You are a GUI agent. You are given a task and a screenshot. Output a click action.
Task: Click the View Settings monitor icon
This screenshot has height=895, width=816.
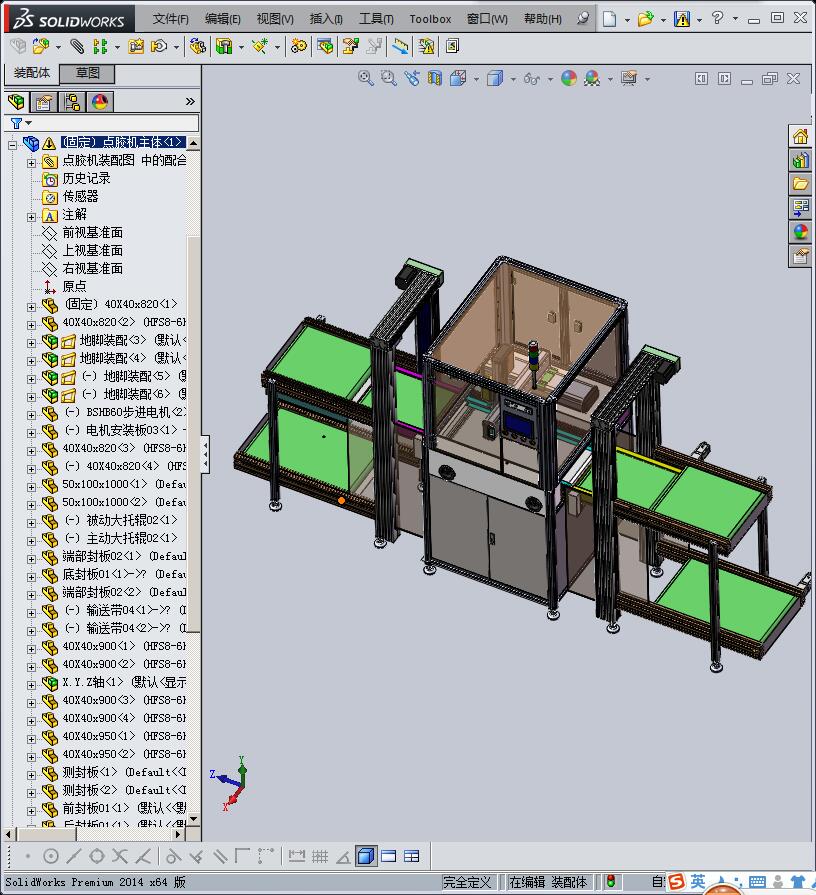629,78
